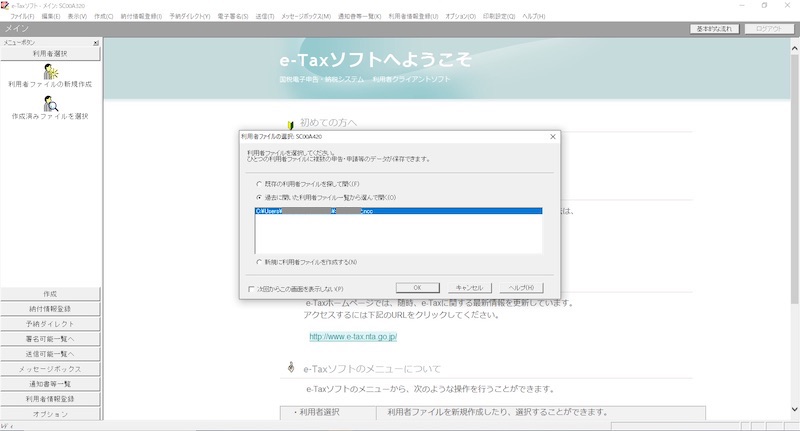
Task: Expand the 利用者情報登録 sidebar section
Action: [50, 399]
